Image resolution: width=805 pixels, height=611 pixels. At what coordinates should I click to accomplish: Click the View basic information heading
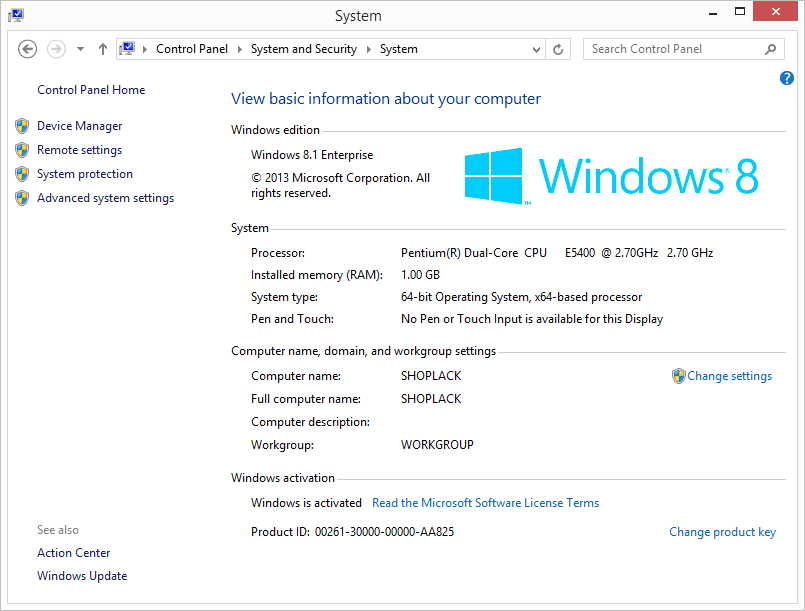click(386, 99)
